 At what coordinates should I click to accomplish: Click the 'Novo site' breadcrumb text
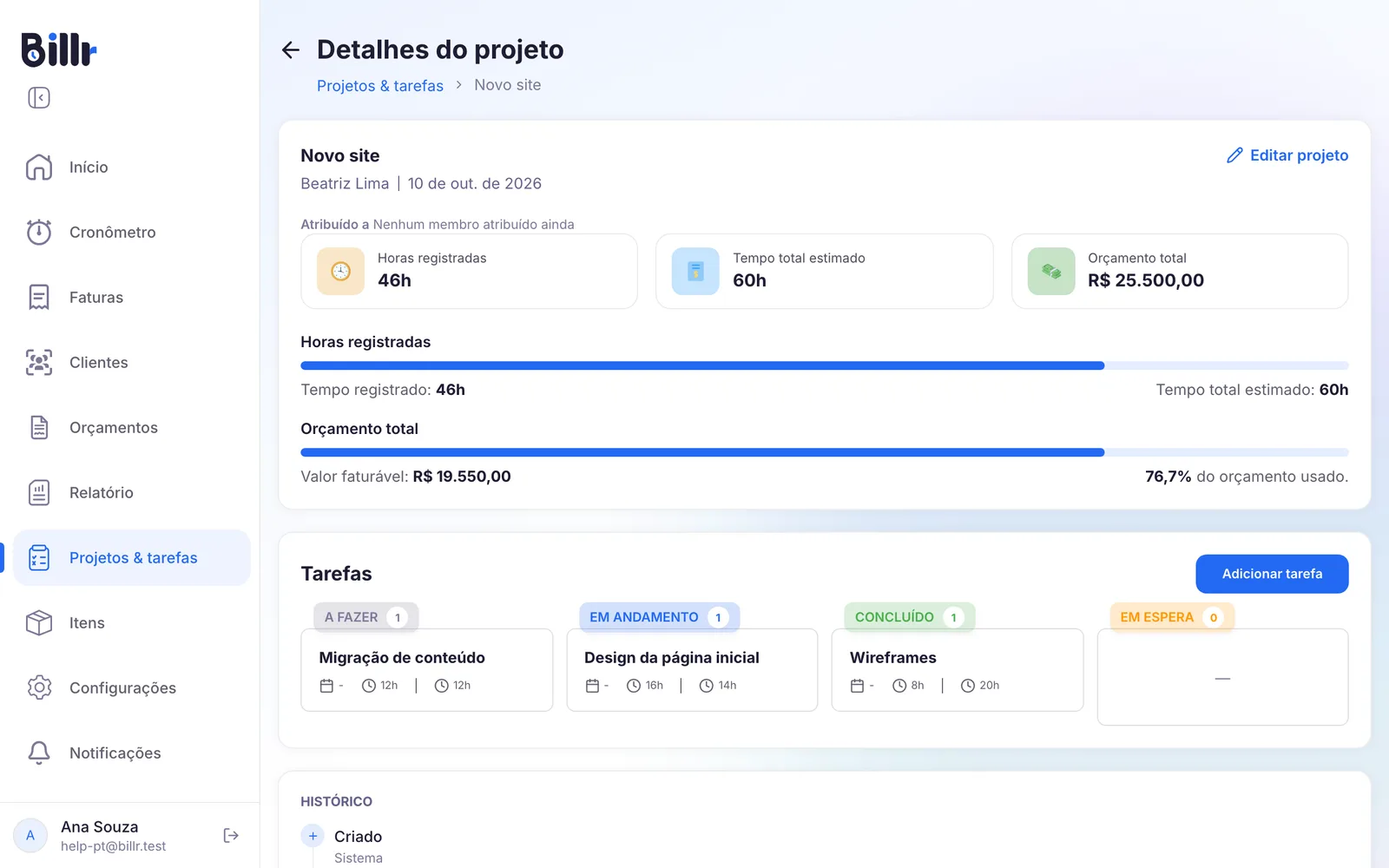coord(508,85)
